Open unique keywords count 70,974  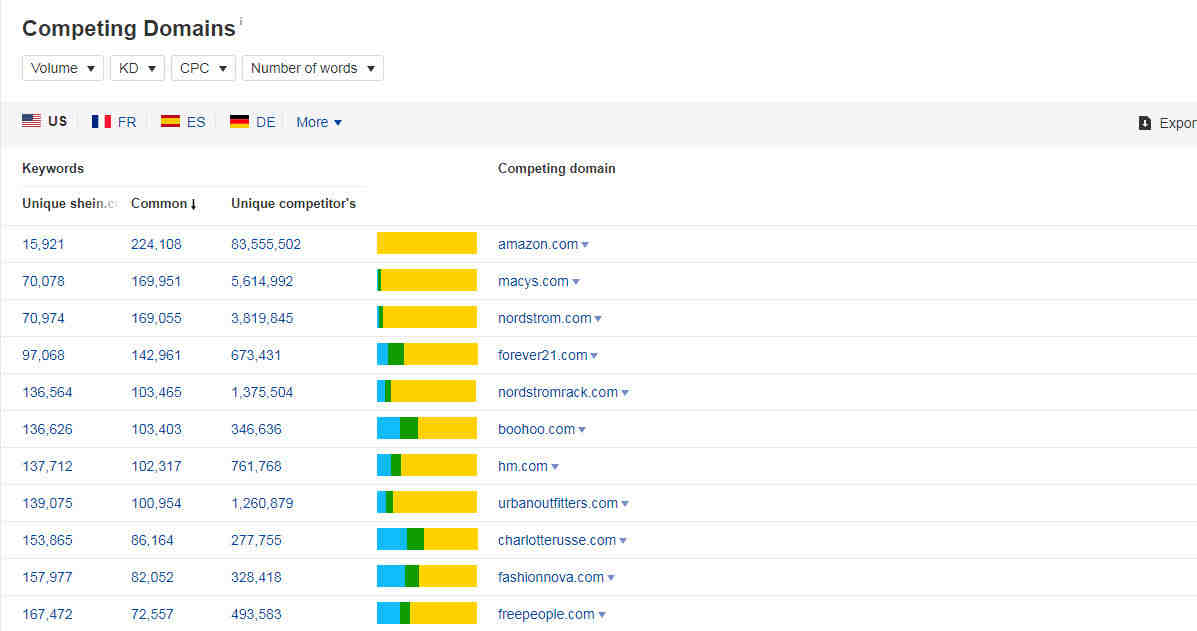tap(43, 318)
